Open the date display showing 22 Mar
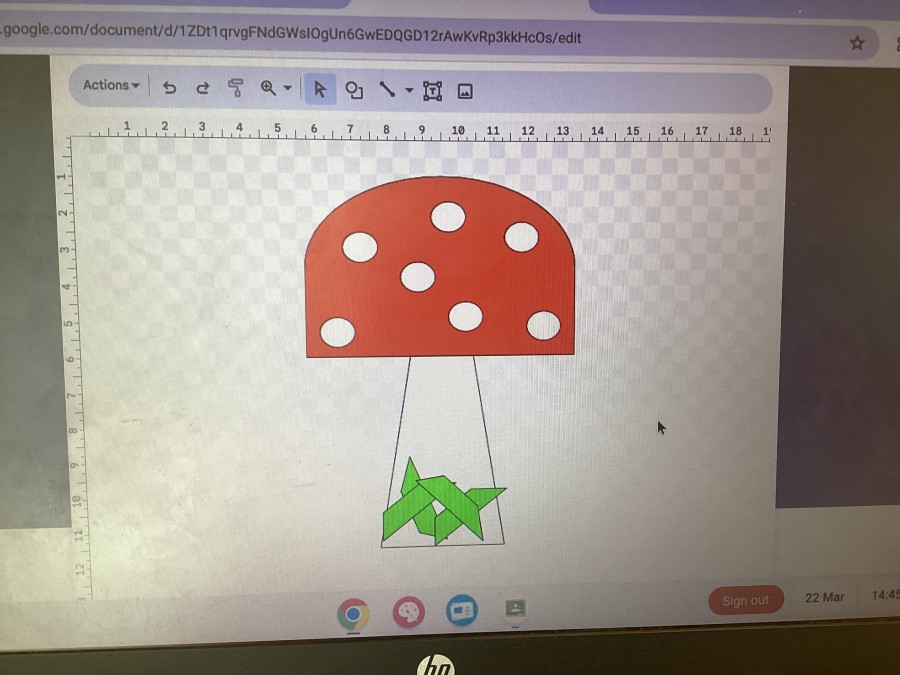This screenshot has width=900, height=675. 825,598
